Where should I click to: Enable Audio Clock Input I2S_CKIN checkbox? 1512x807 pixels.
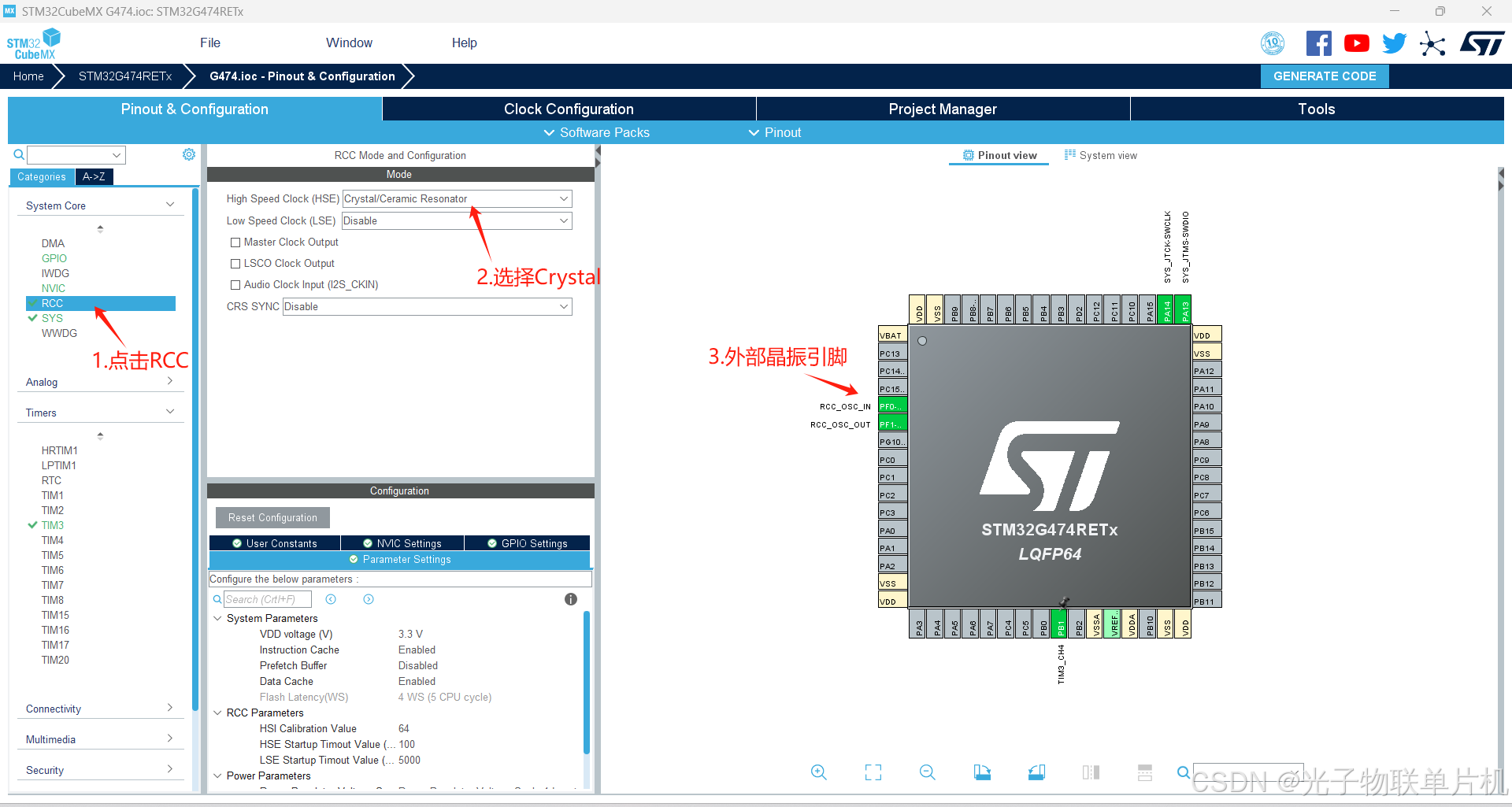235,285
